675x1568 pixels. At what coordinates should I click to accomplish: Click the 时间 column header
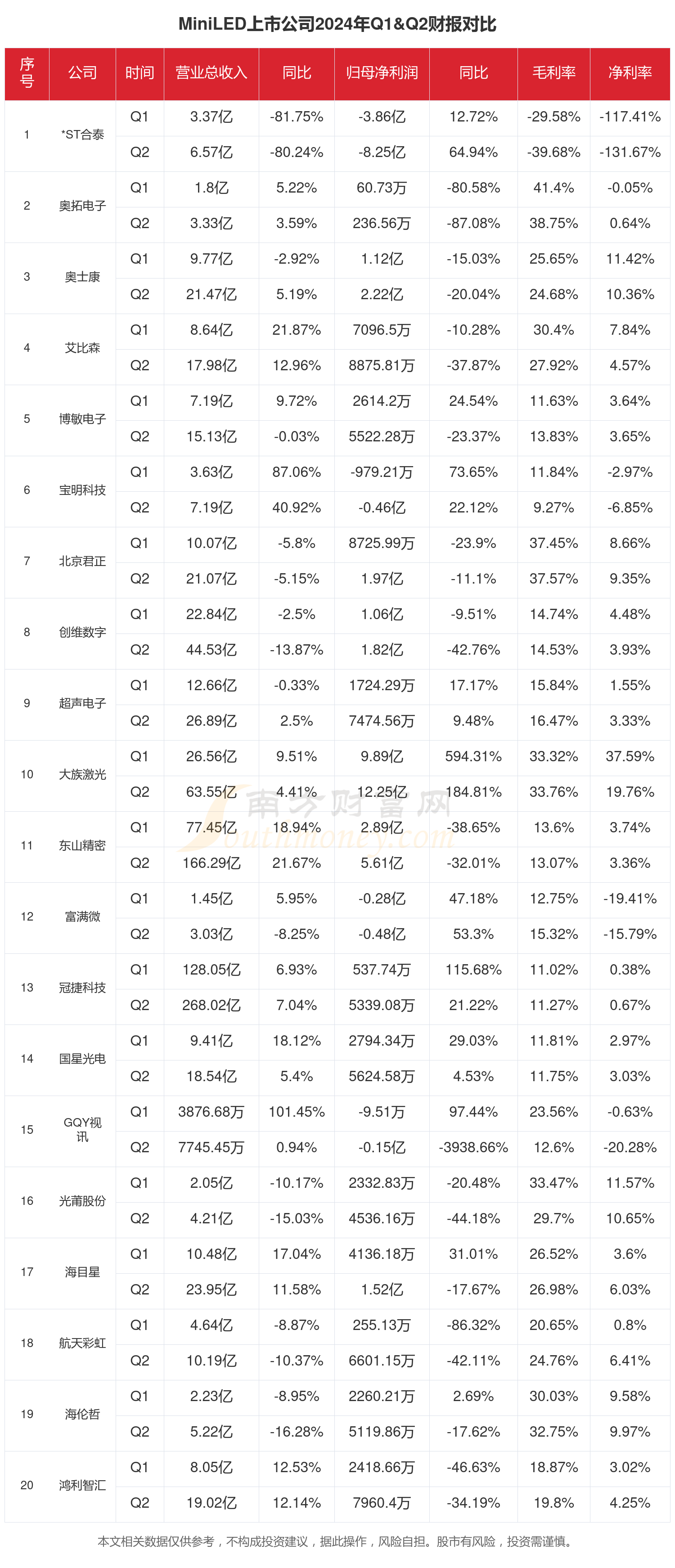139,73
